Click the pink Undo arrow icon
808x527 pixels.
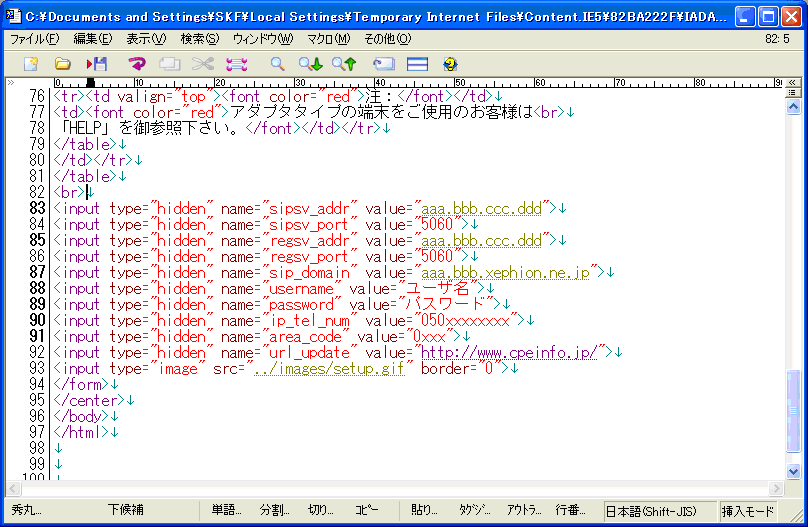pos(137,64)
